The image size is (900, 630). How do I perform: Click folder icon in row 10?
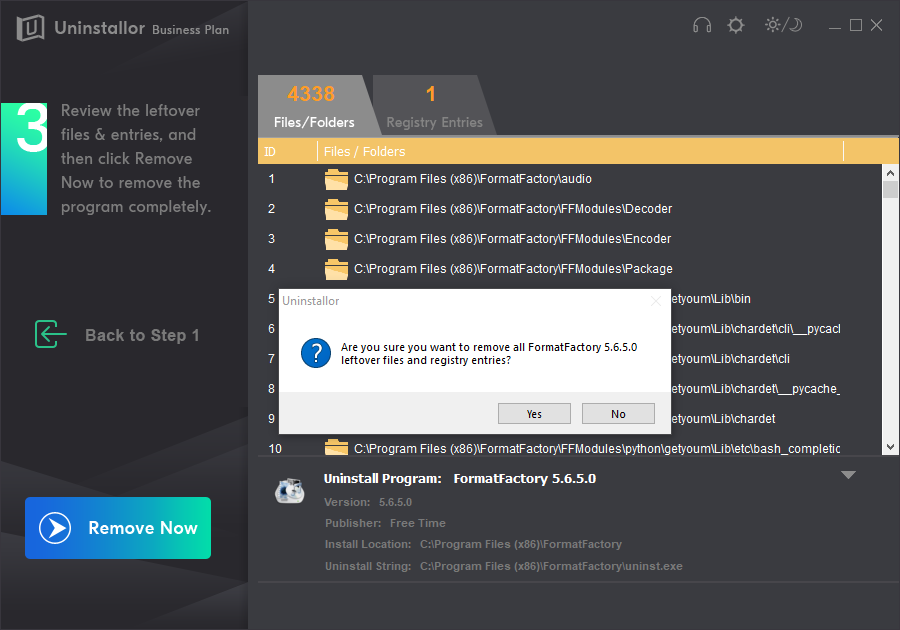coord(336,448)
